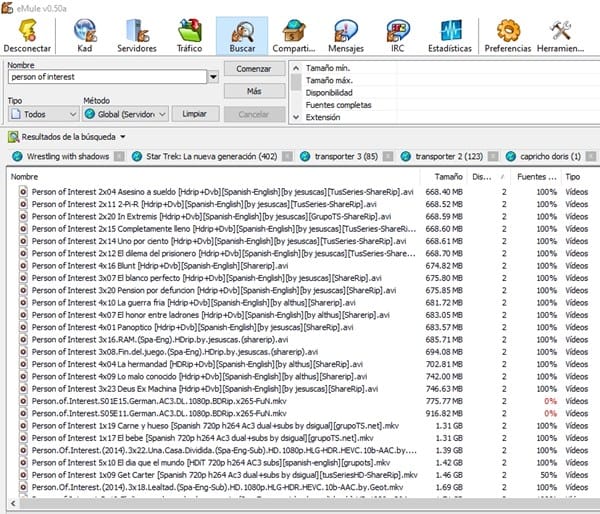Close the transporter 3 (85) tab

pos(388,156)
